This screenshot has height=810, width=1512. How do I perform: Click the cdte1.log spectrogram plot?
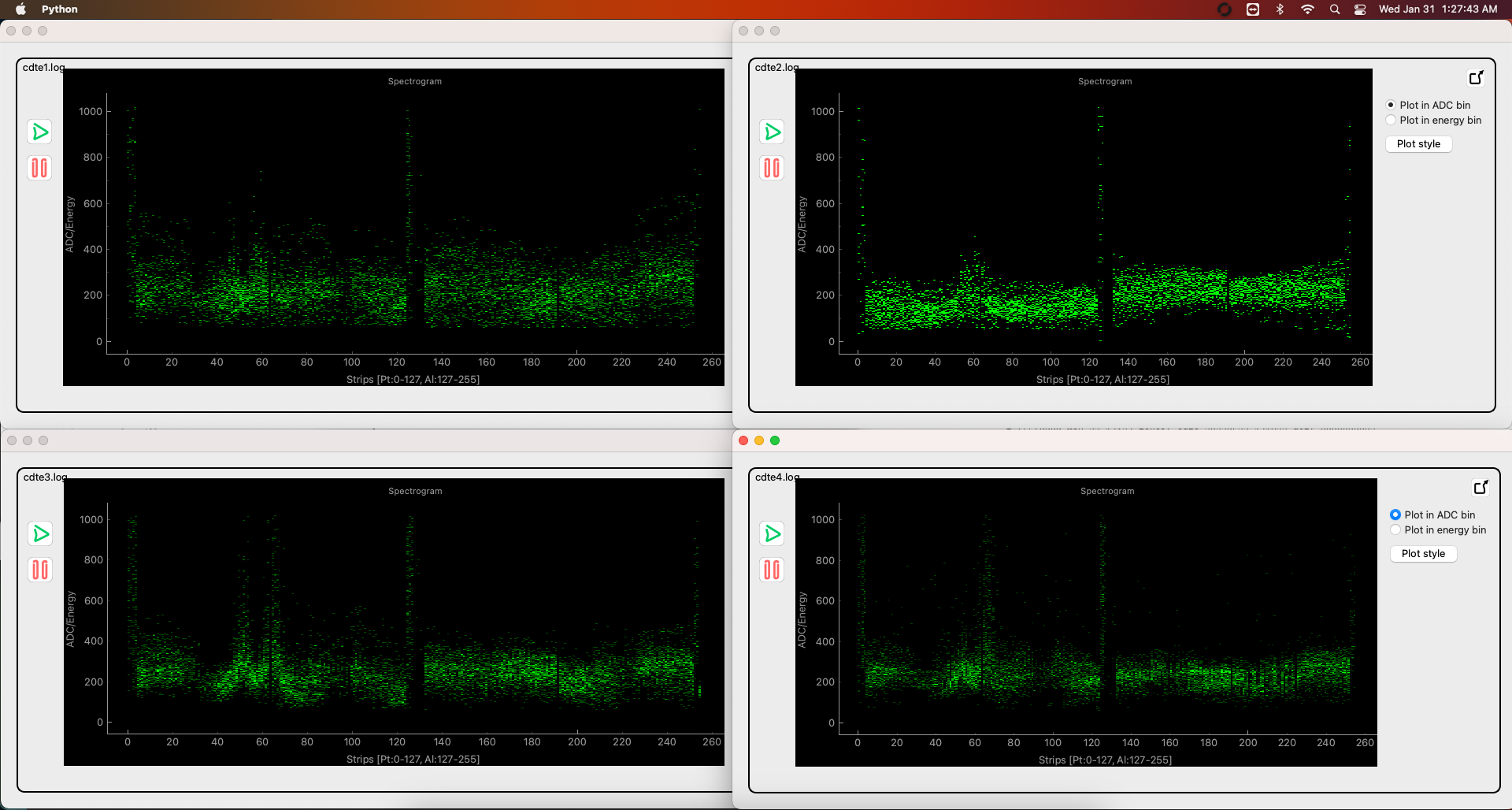coord(394,227)
